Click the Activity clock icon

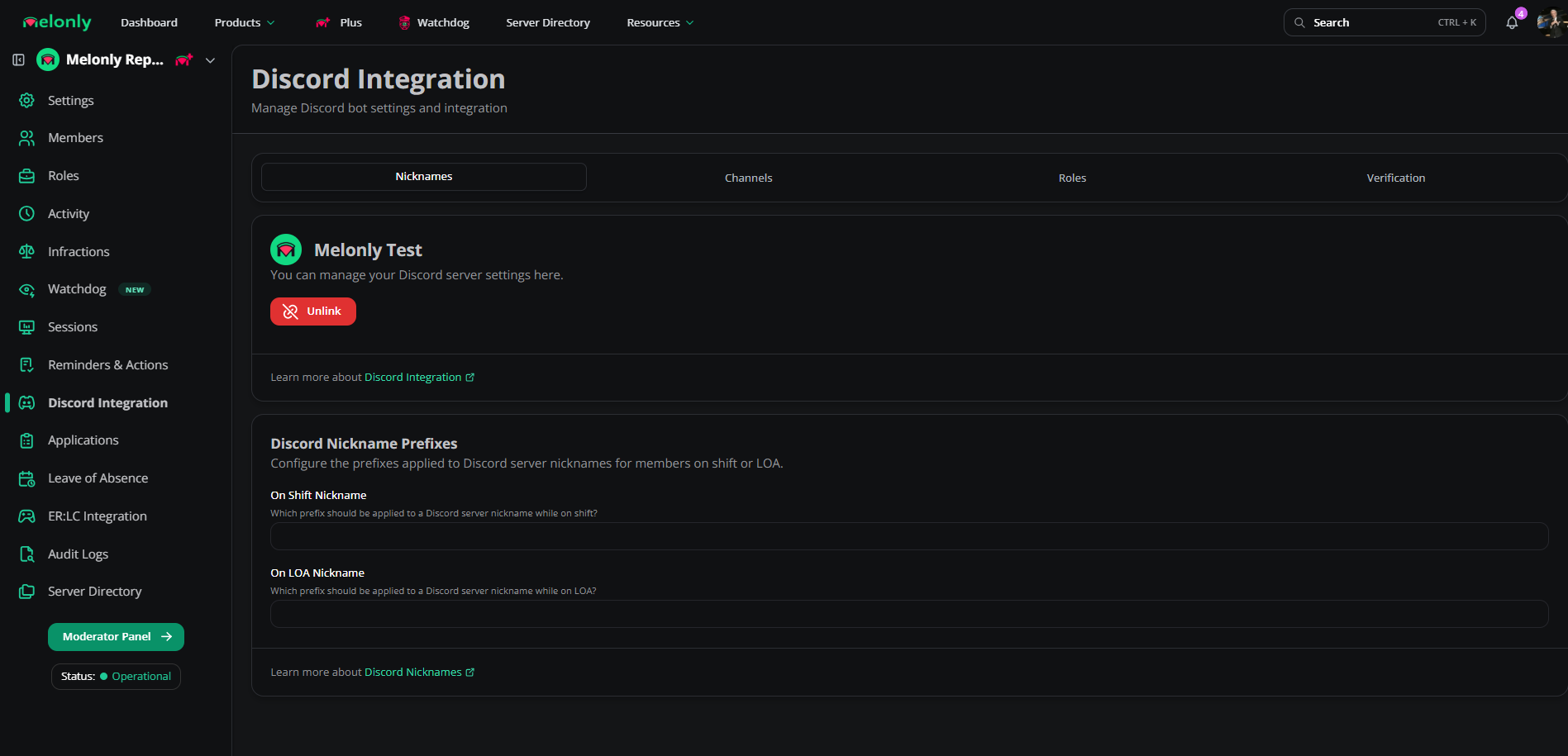point(27,213)
